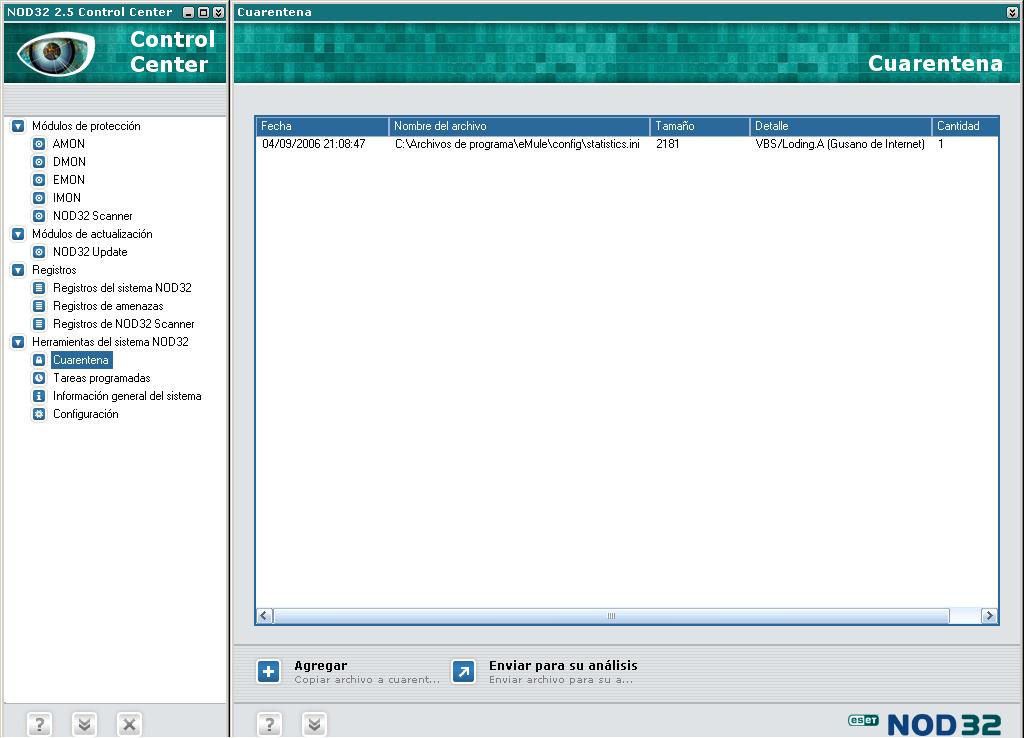Click double-chevron button below Cuarentena panel
The image size is (1024, 738).
click(314, 724)
